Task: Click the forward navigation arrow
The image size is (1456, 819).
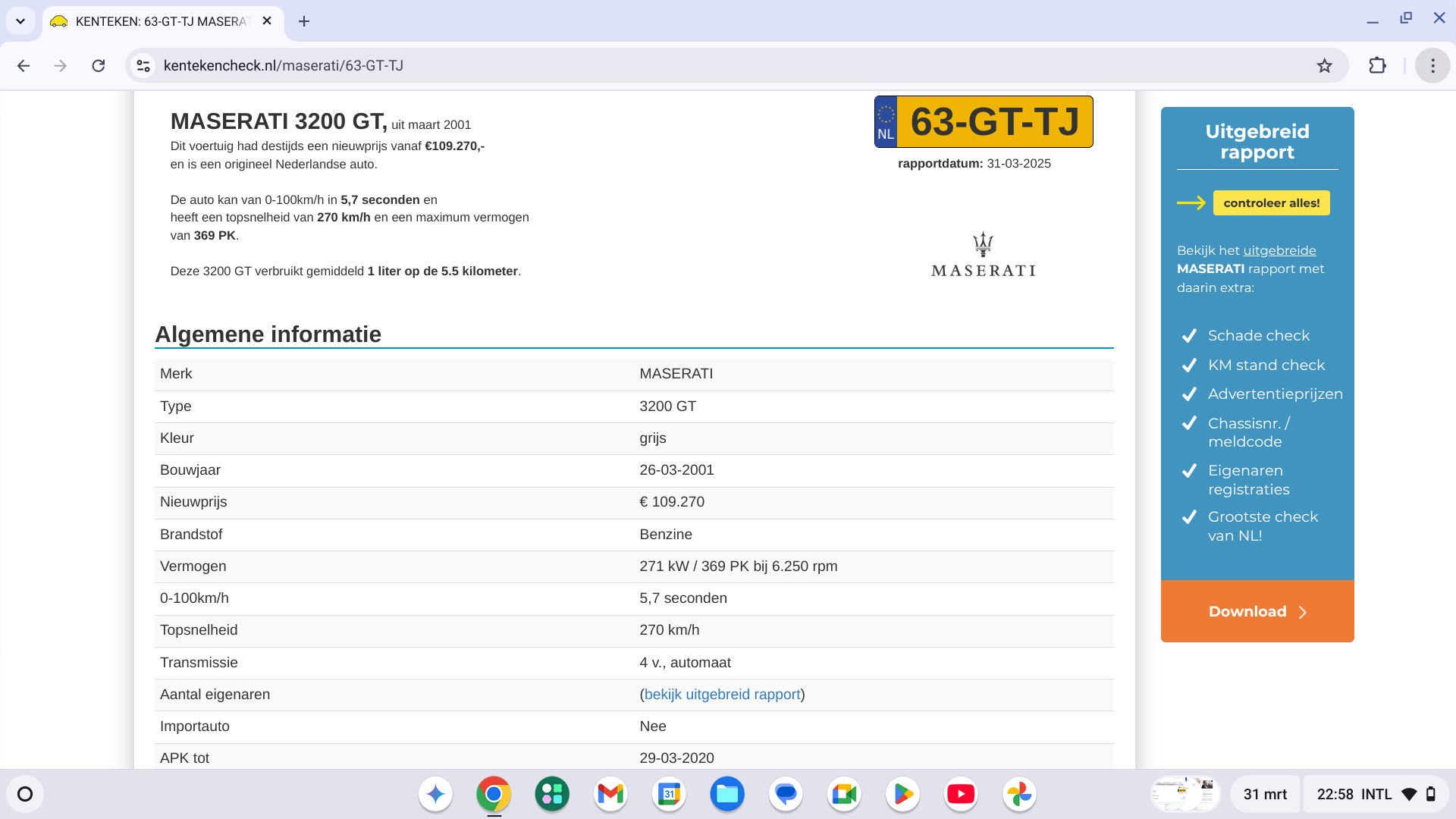Action: [61, 66]
